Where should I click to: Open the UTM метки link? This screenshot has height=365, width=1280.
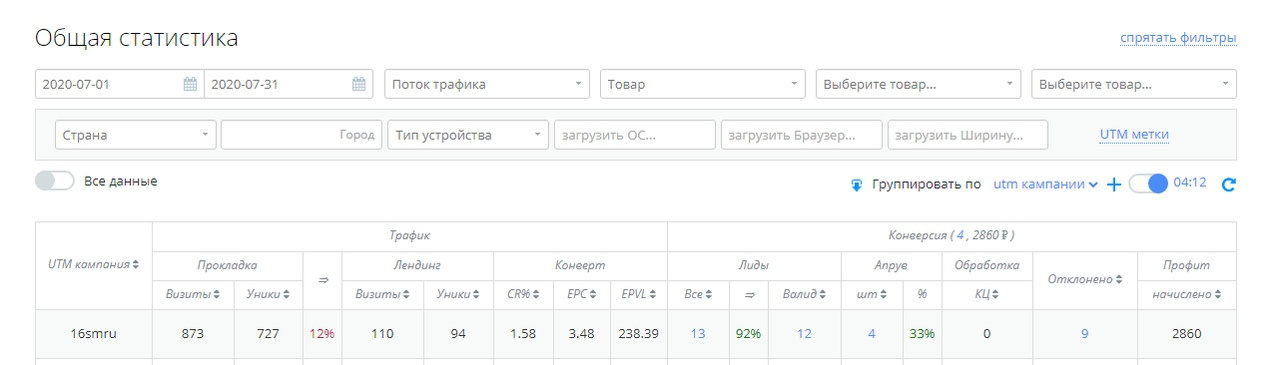click(1134, 134)
